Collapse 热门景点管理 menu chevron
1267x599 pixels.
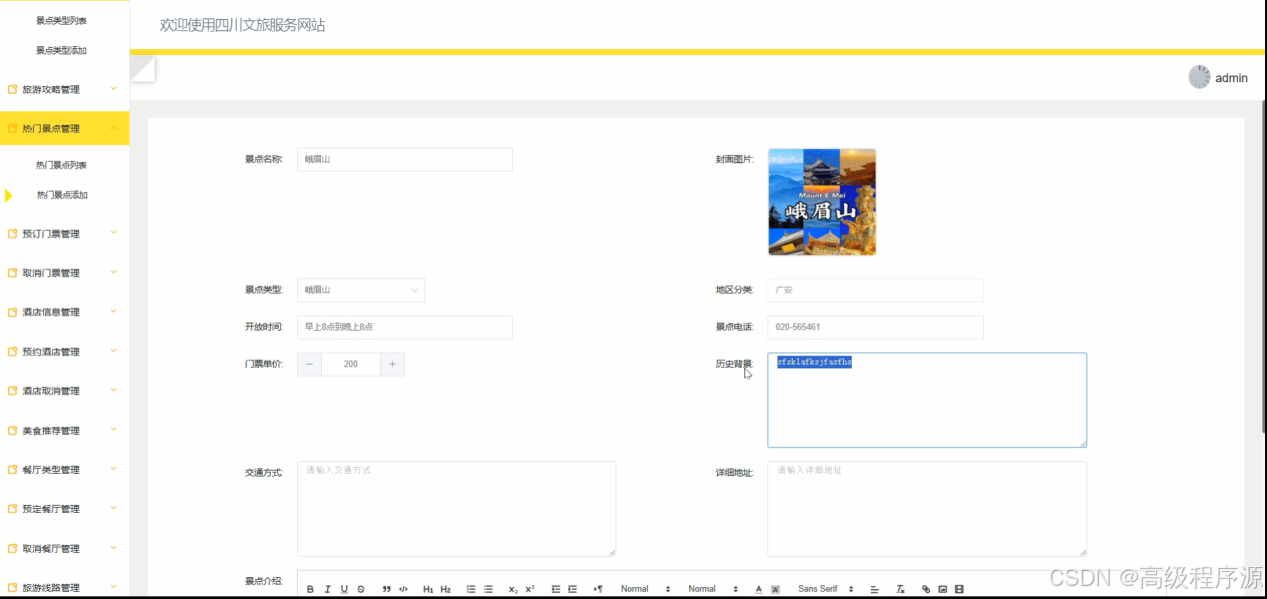tap(114, 128)
